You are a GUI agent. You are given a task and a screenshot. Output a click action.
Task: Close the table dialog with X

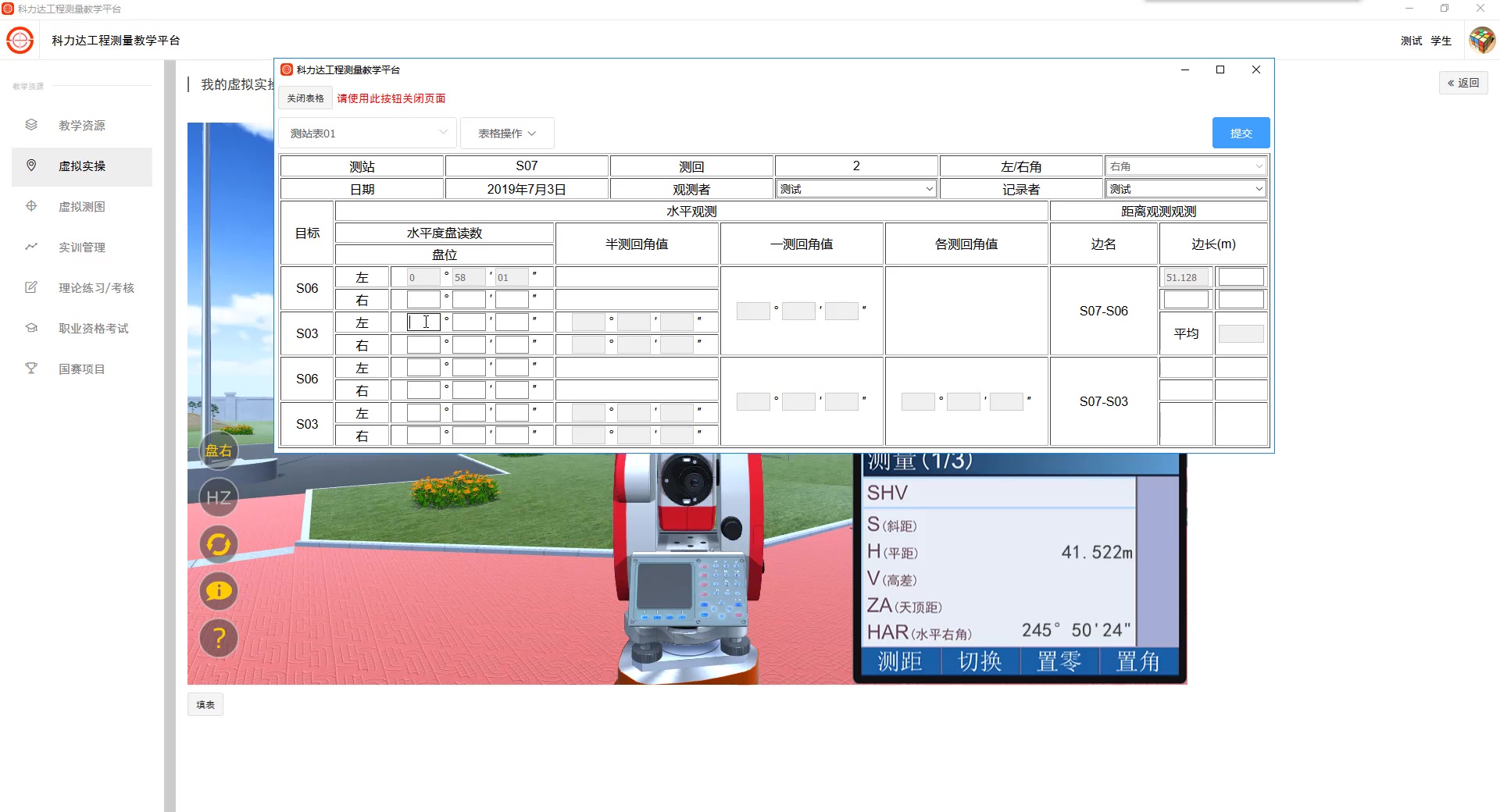click(x=1256, y=69)
